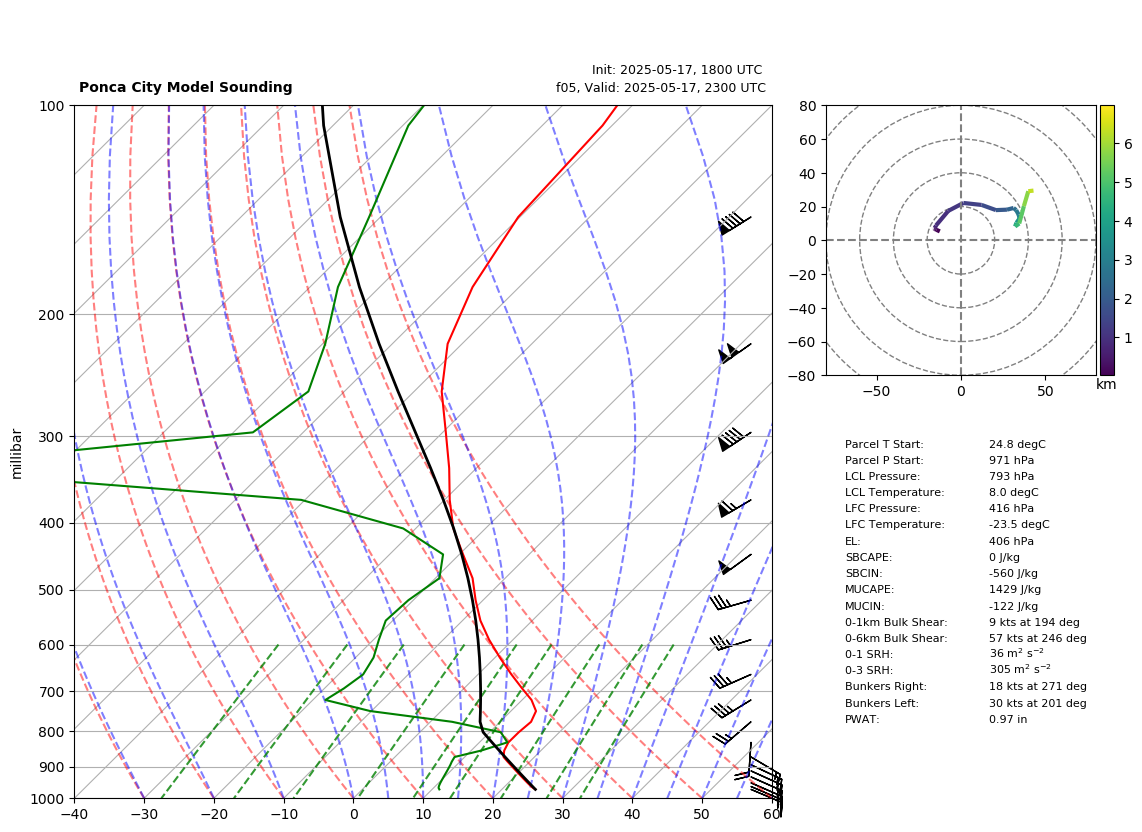Click the "Parcel T Start:" label
The width and height of the screenshot is (1142, 832).
(883, 444)
